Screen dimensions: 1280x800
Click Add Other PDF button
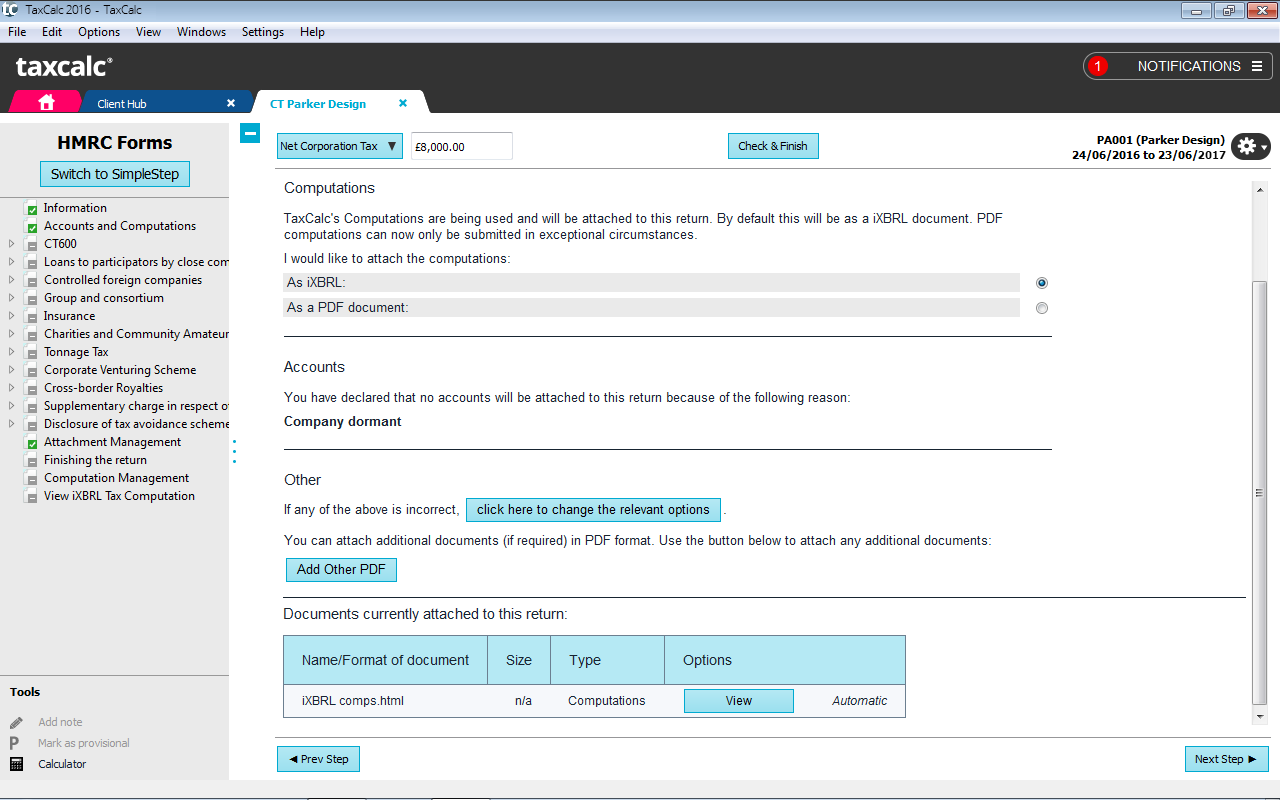[341, 569]
